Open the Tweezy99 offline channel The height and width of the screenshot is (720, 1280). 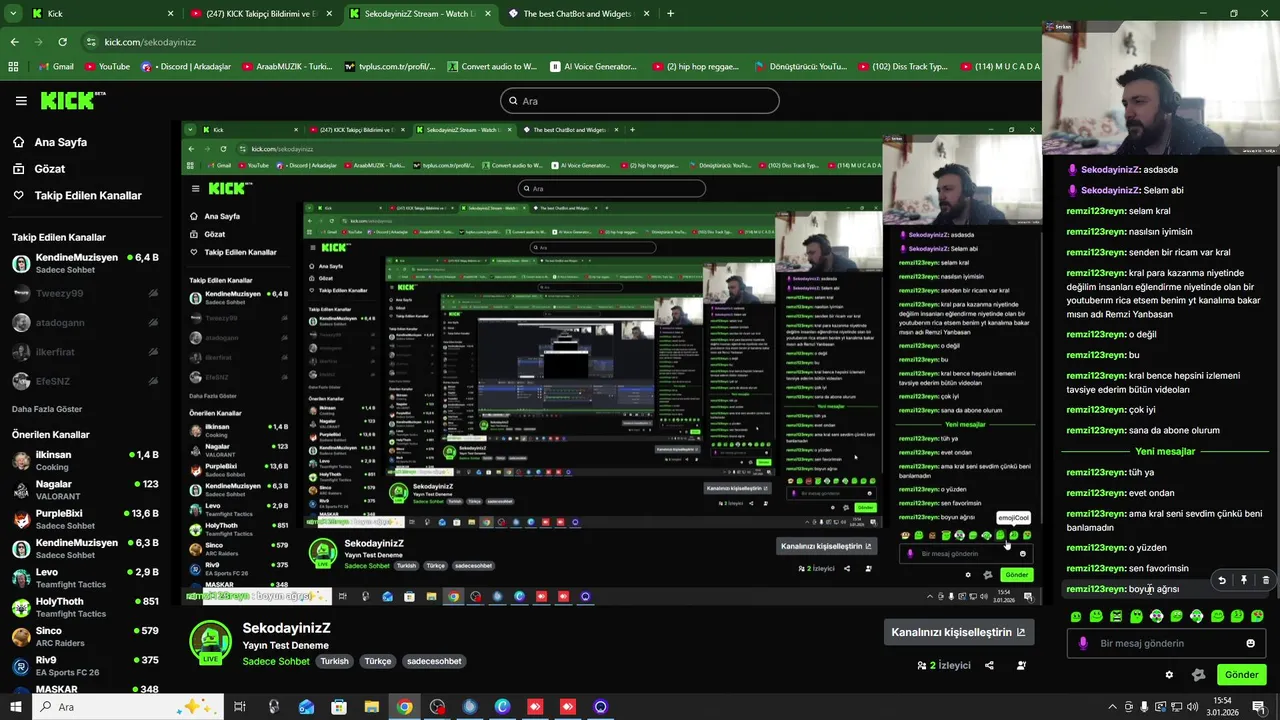(x=85, y=293)
